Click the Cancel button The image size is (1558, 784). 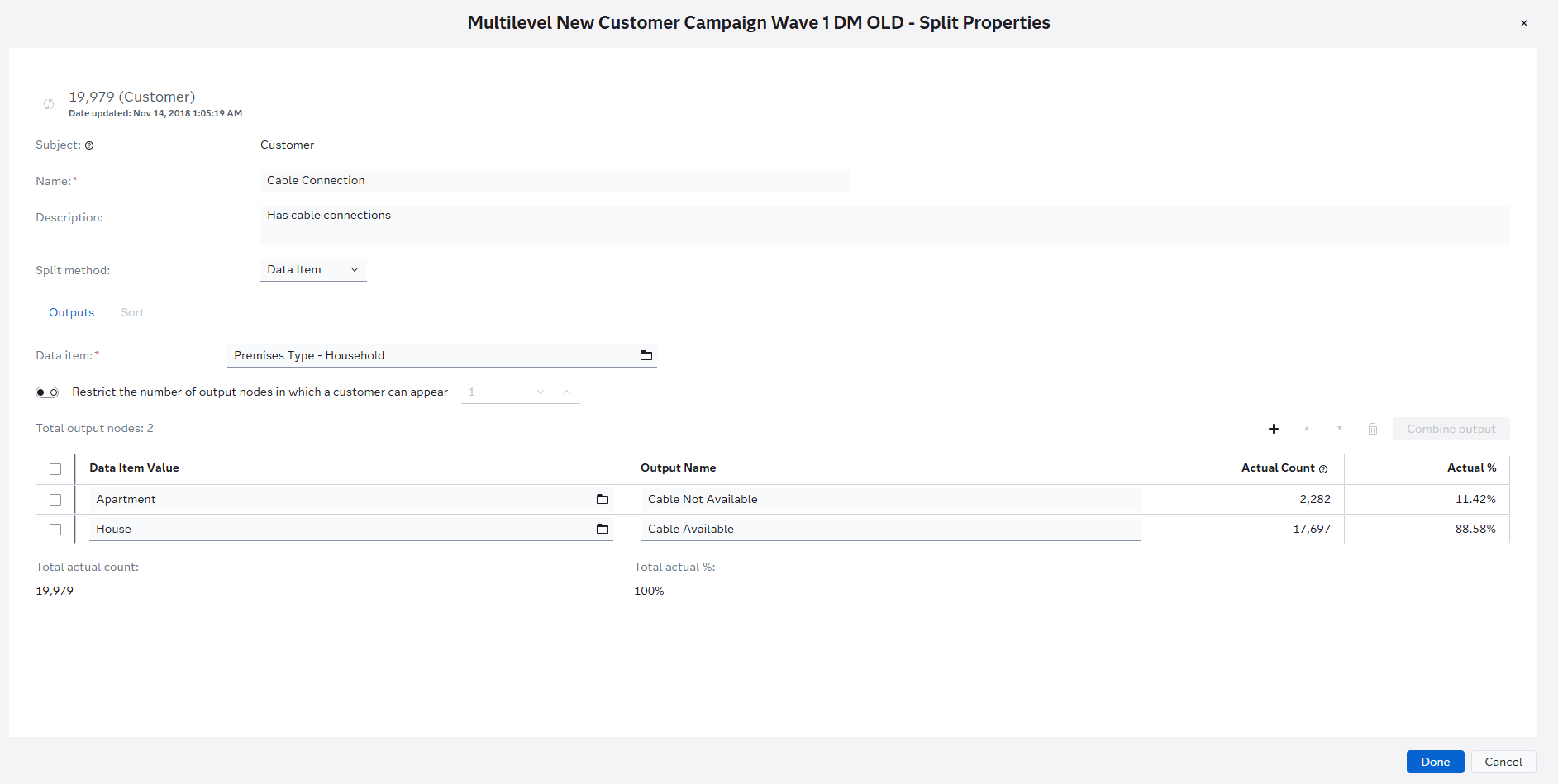1503,762
